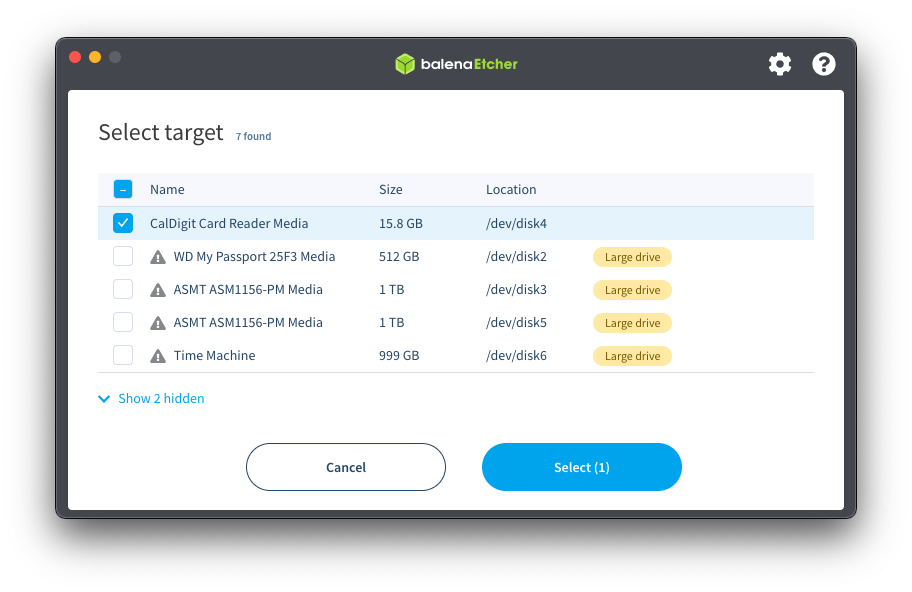The height and width of the screenshot is (592, 912).
Task: Tick the Time Machine drive checkbox
Action: pyautogui.click(x=123, y=356)
